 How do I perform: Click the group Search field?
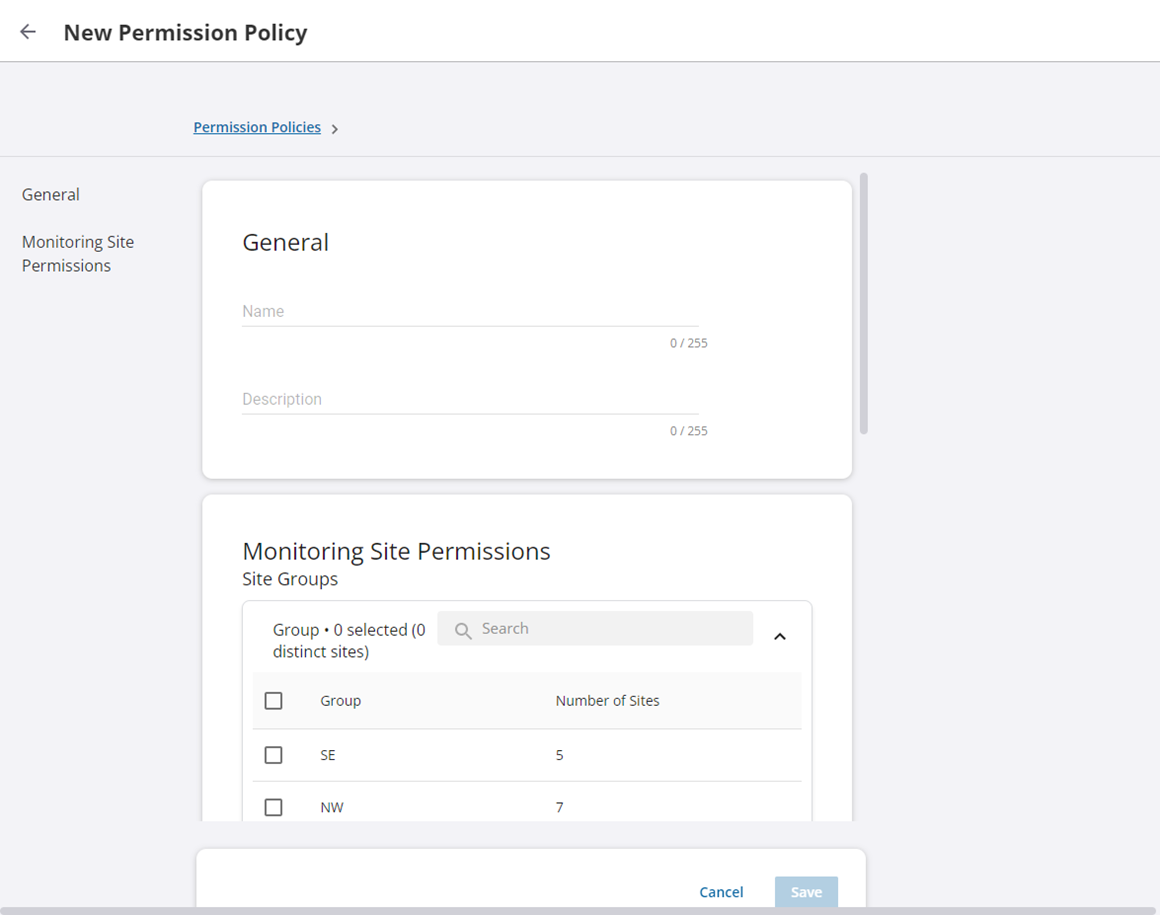click(610, 629)
